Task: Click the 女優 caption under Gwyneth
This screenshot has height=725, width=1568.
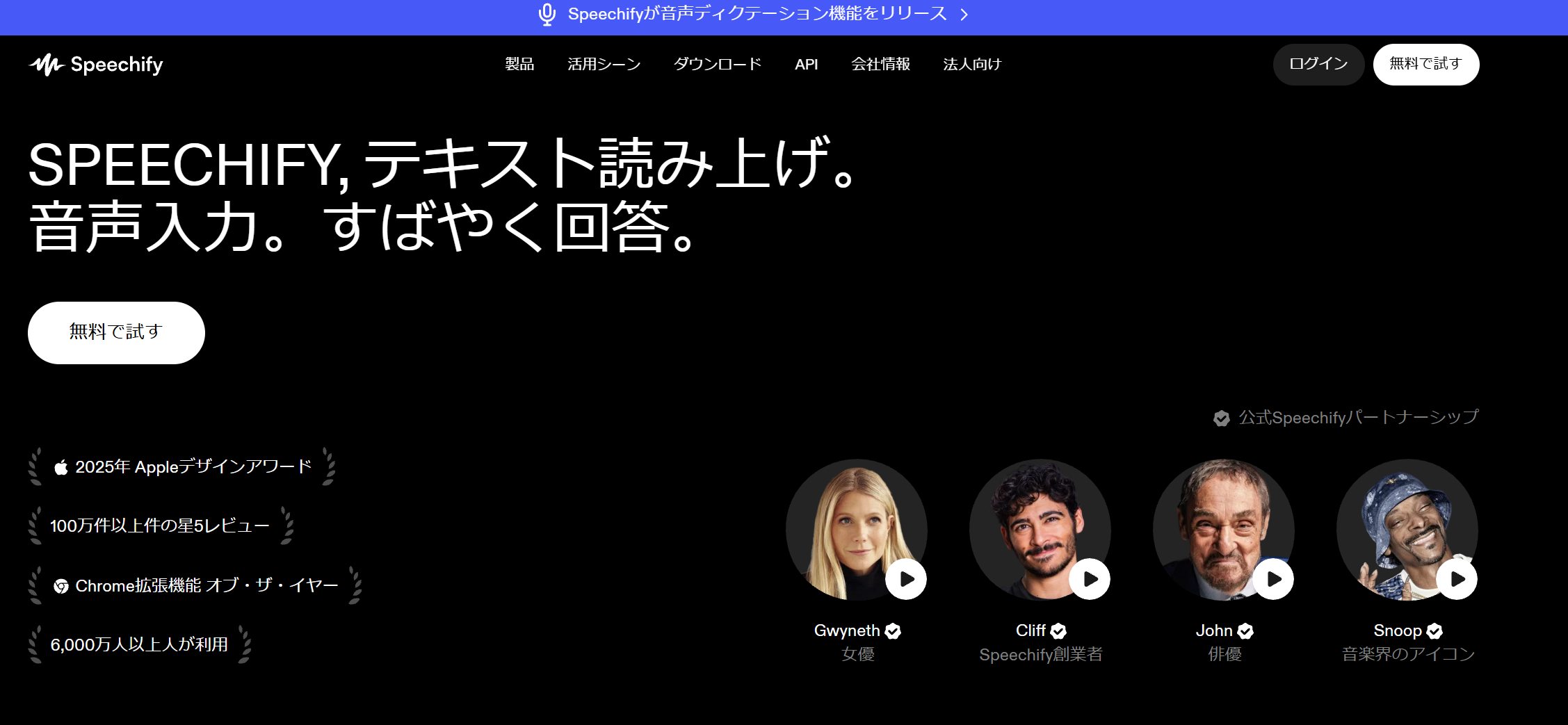Action: tap(858, 654)
